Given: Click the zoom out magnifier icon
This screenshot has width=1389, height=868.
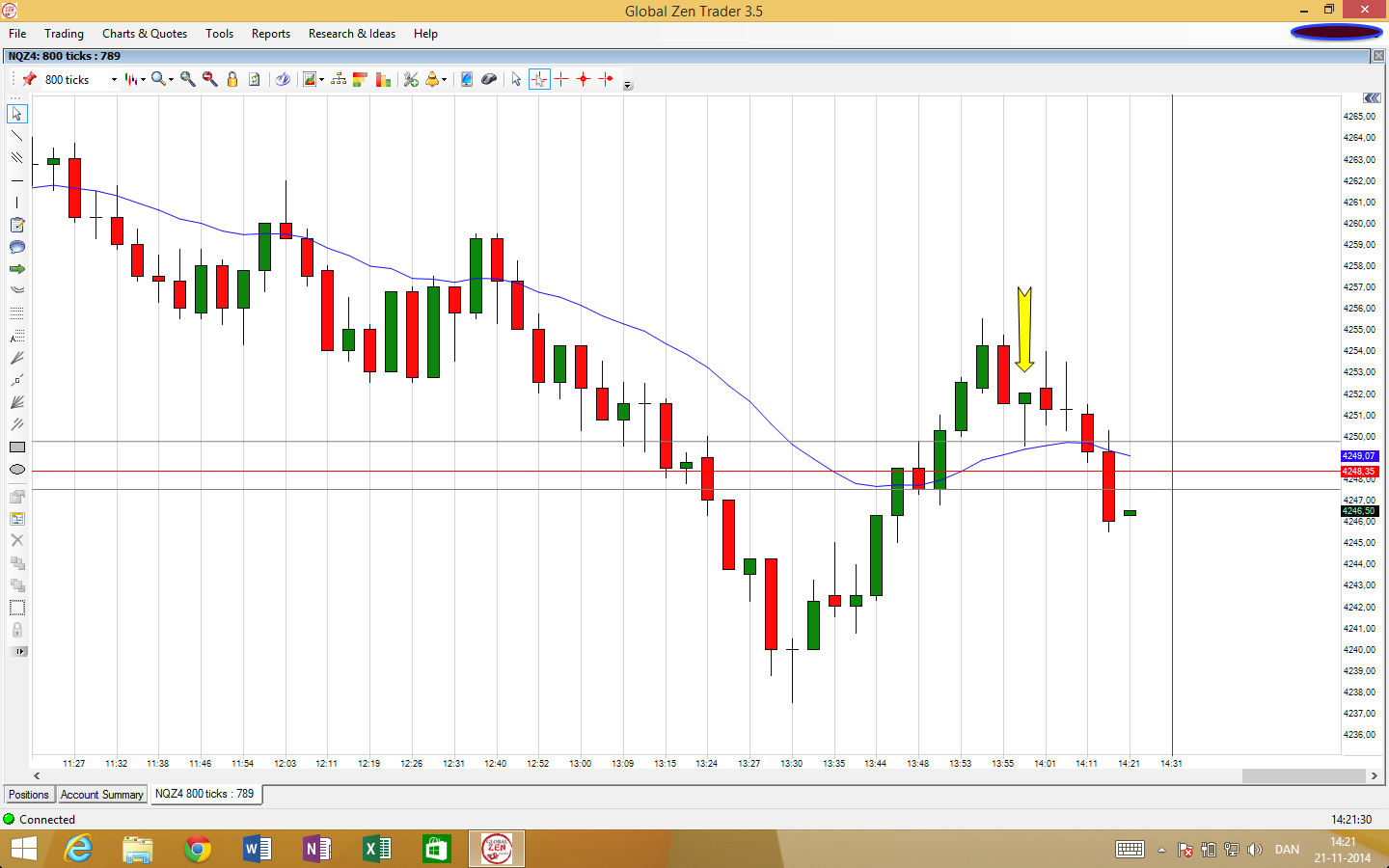Looking at the screenshot, I should coord(209,79).
